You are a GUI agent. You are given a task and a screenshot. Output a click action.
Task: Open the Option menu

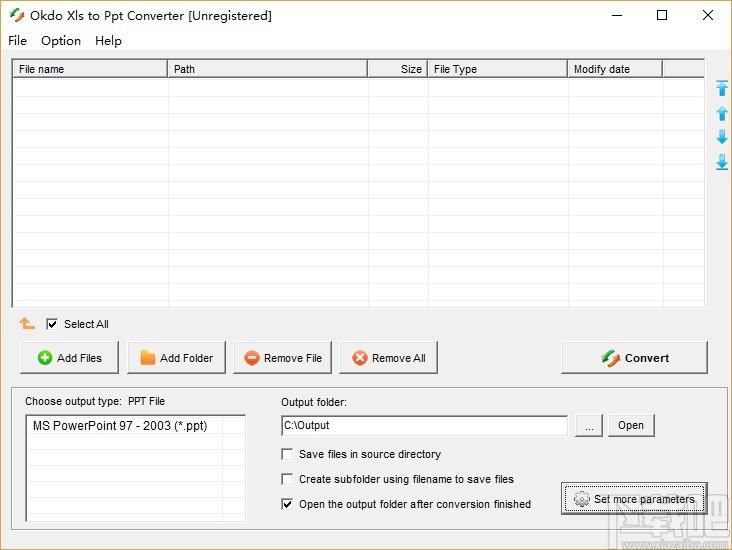click(x=61, y=41)
